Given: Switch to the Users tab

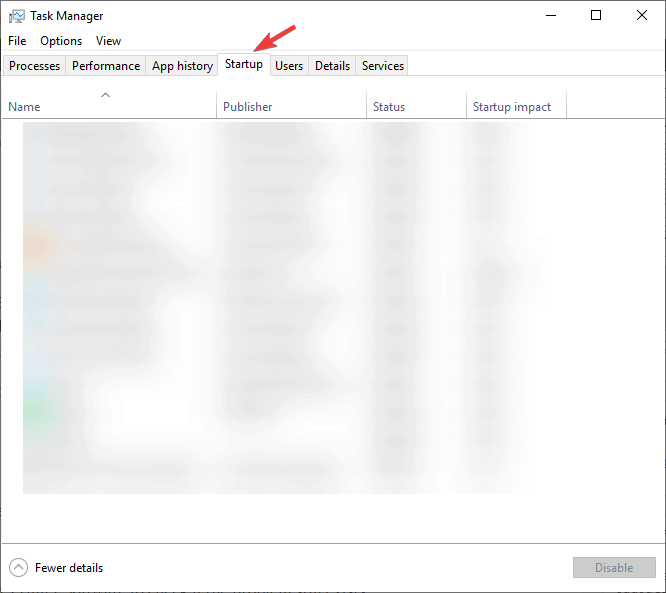Looking at the screenshot, I should click(289, 66).
